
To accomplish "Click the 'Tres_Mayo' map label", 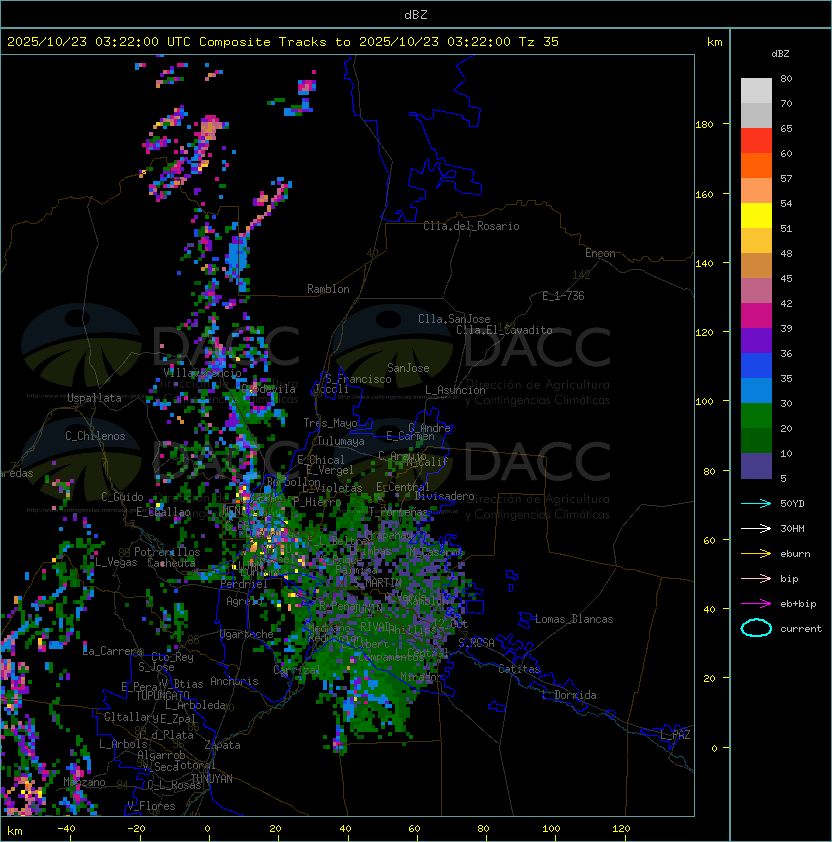I will tap(330, 423).
